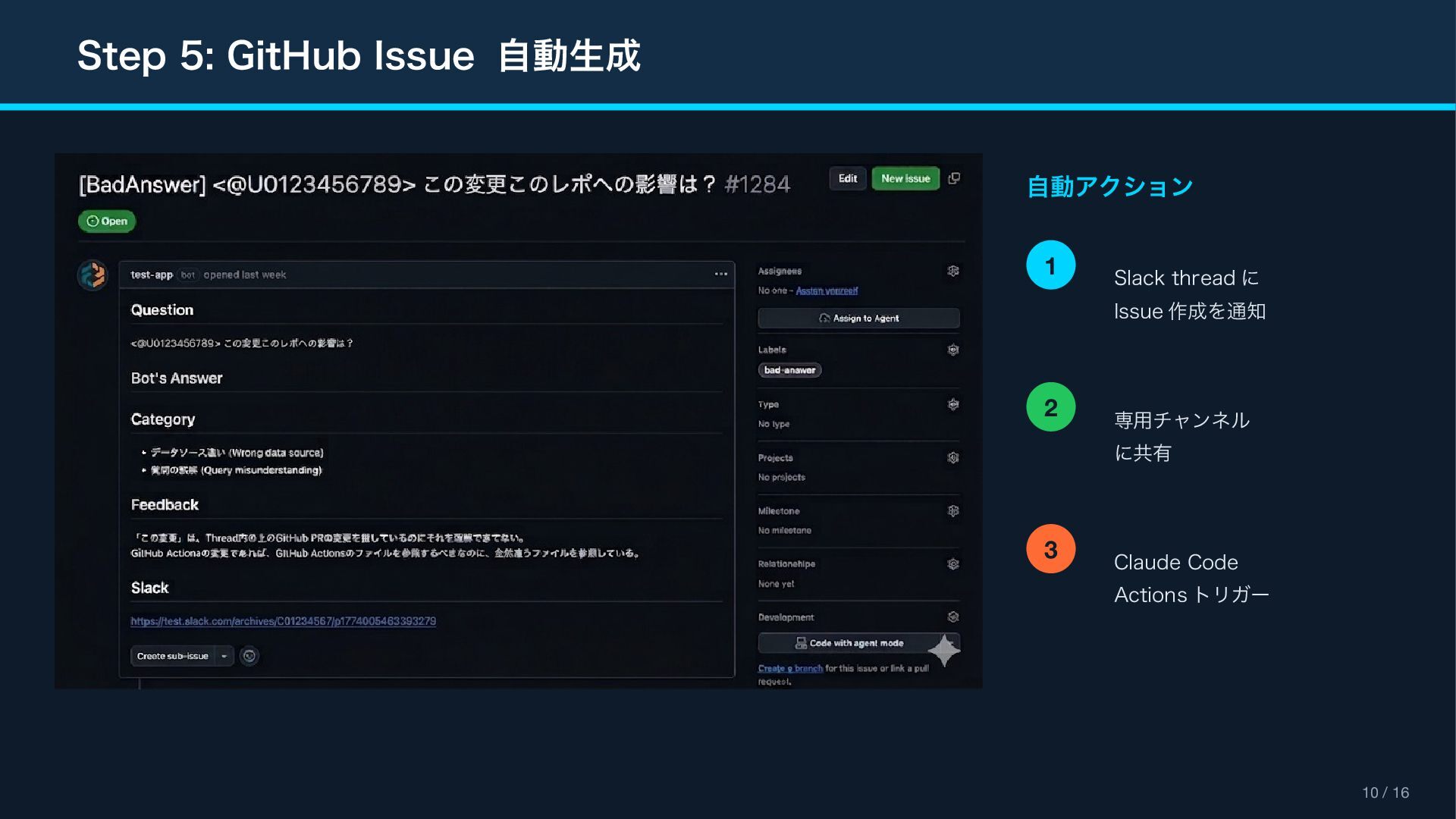The height and width of the screenshot is (819, 1456).
Task: Expand the Create sub-issue dropdown arrow
Action: 224,656
